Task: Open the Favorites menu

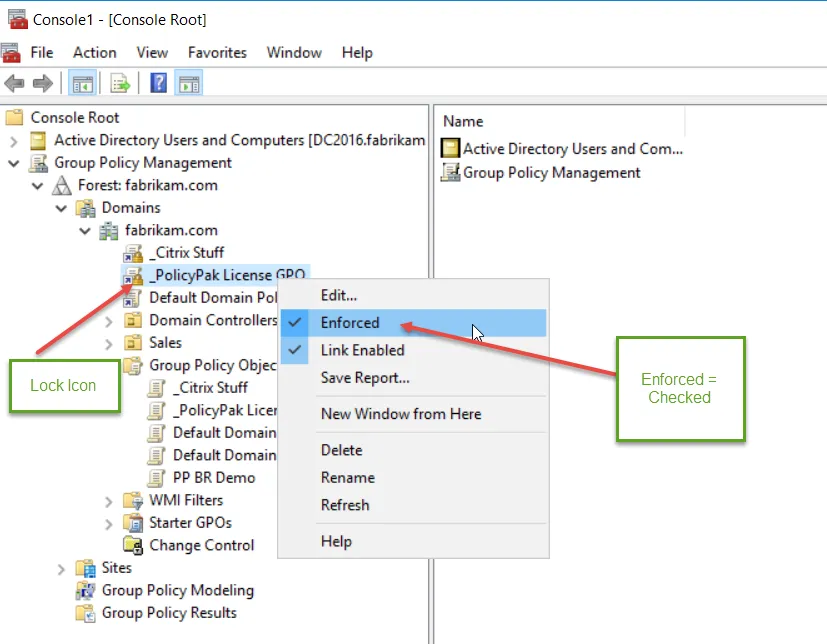Action: (217, 52)
